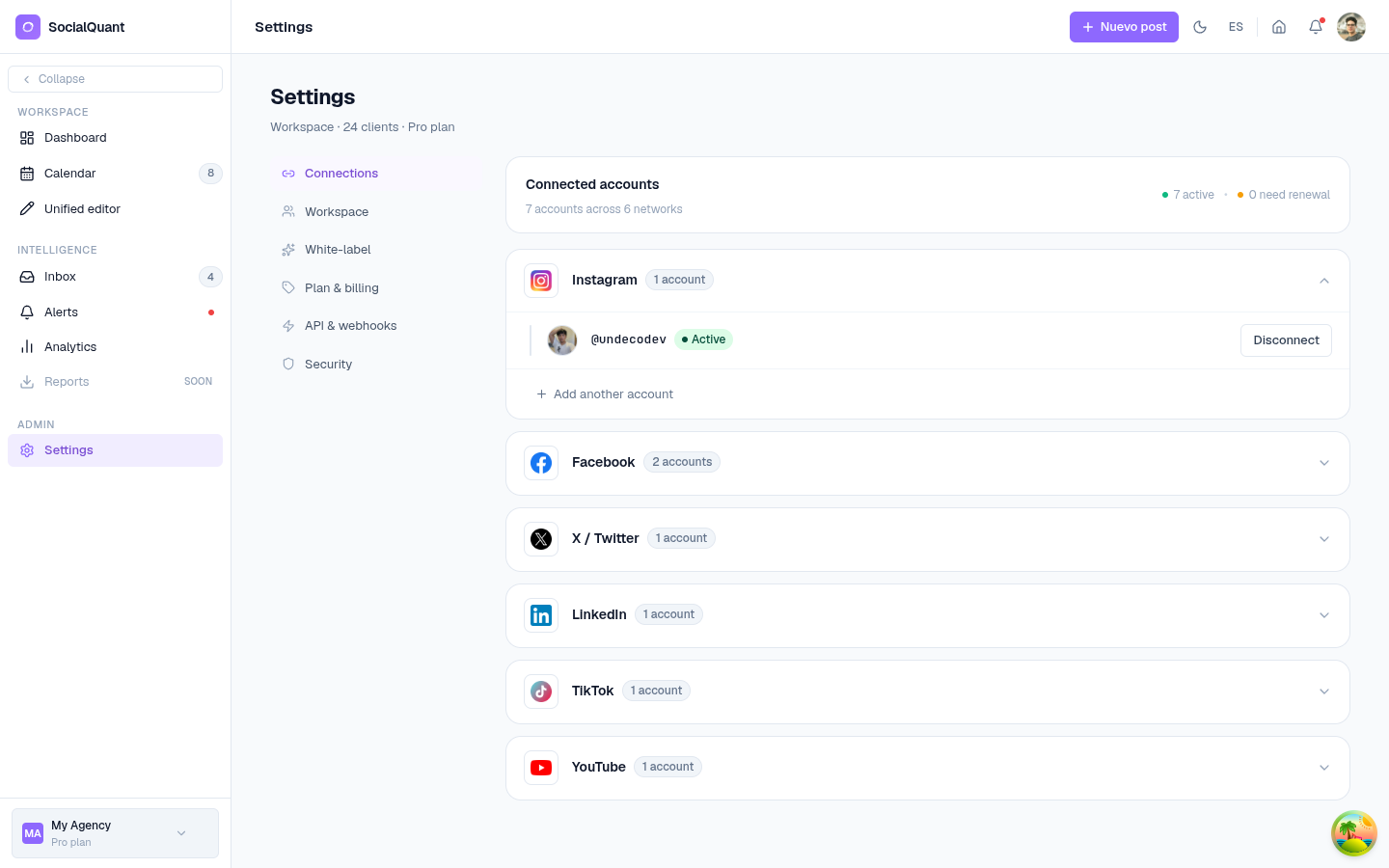Open Calendar in the sidebar
Image resolution: width=1389 pixels, height=868 pixels.
point(115,174)
